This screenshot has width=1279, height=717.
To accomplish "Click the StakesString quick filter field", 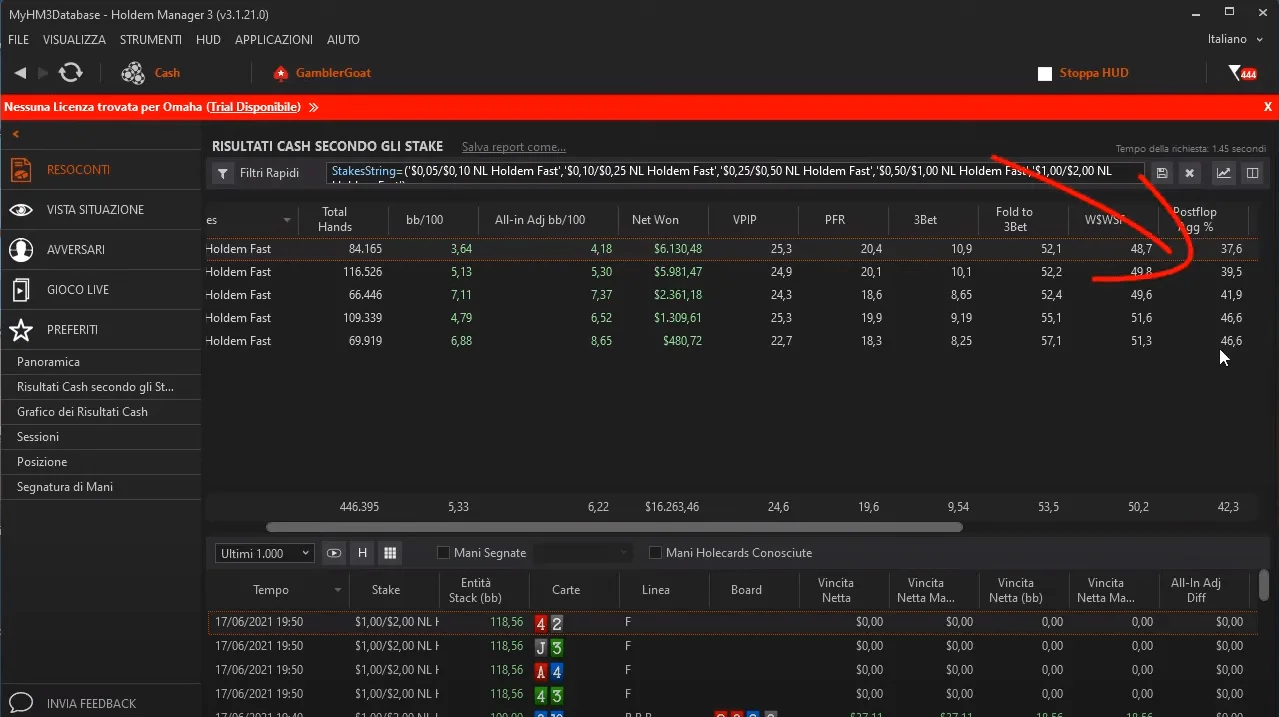I will click(735, 172).
